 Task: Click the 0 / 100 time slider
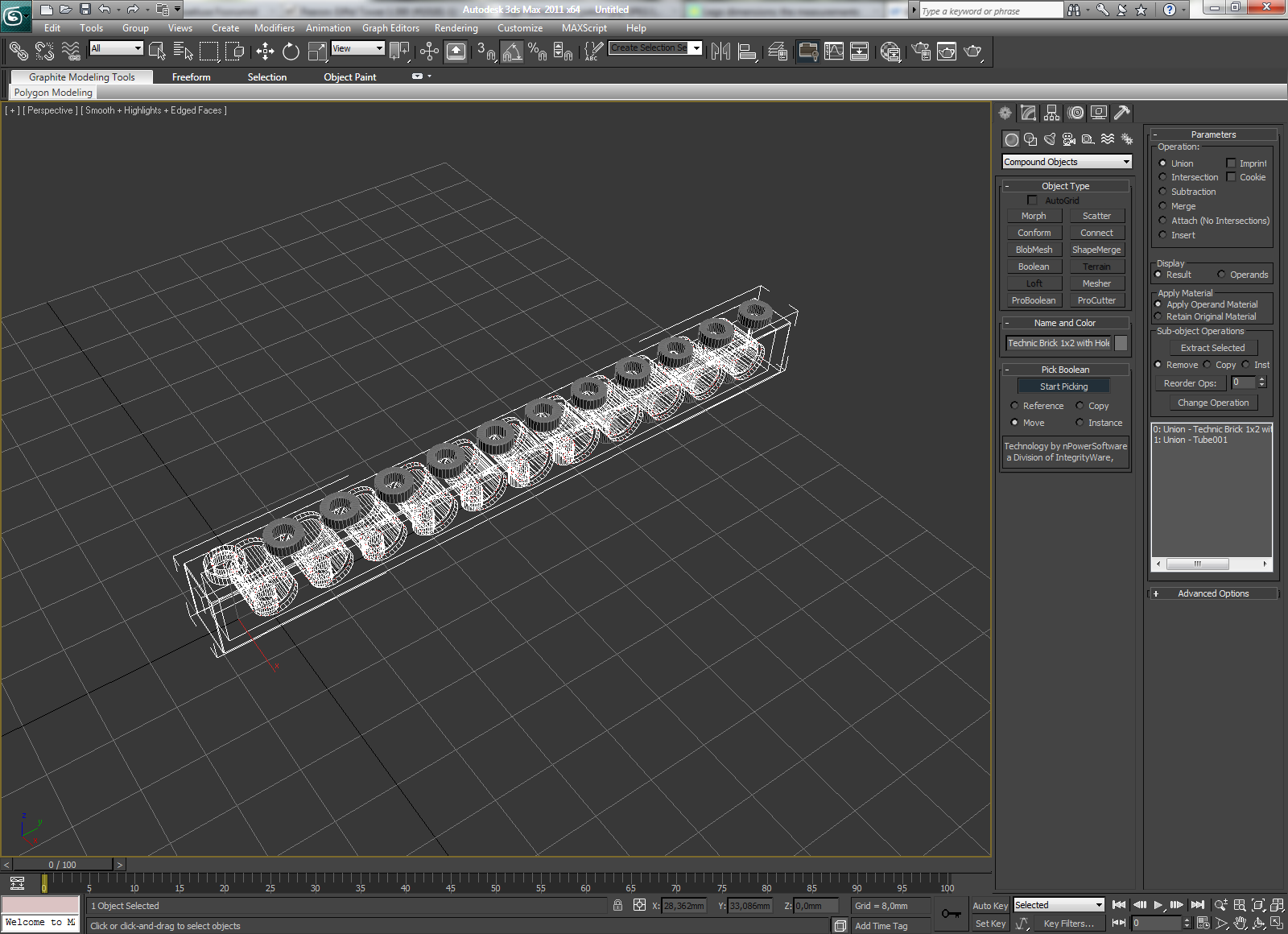62,865
